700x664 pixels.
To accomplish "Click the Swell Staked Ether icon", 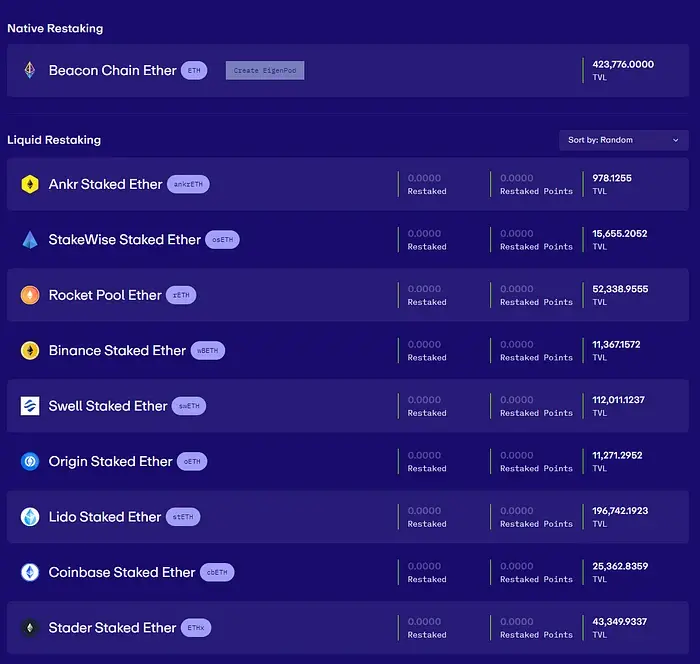I will tap(30, 406).
